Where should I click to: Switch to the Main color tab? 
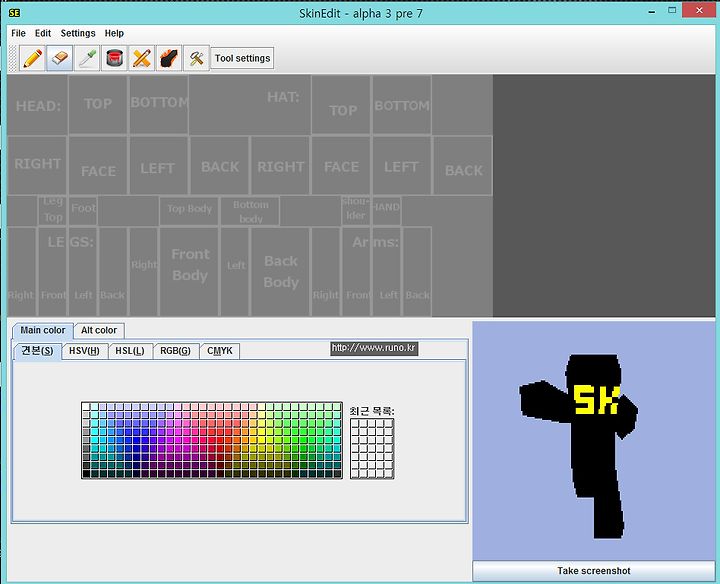click(43, 330)
